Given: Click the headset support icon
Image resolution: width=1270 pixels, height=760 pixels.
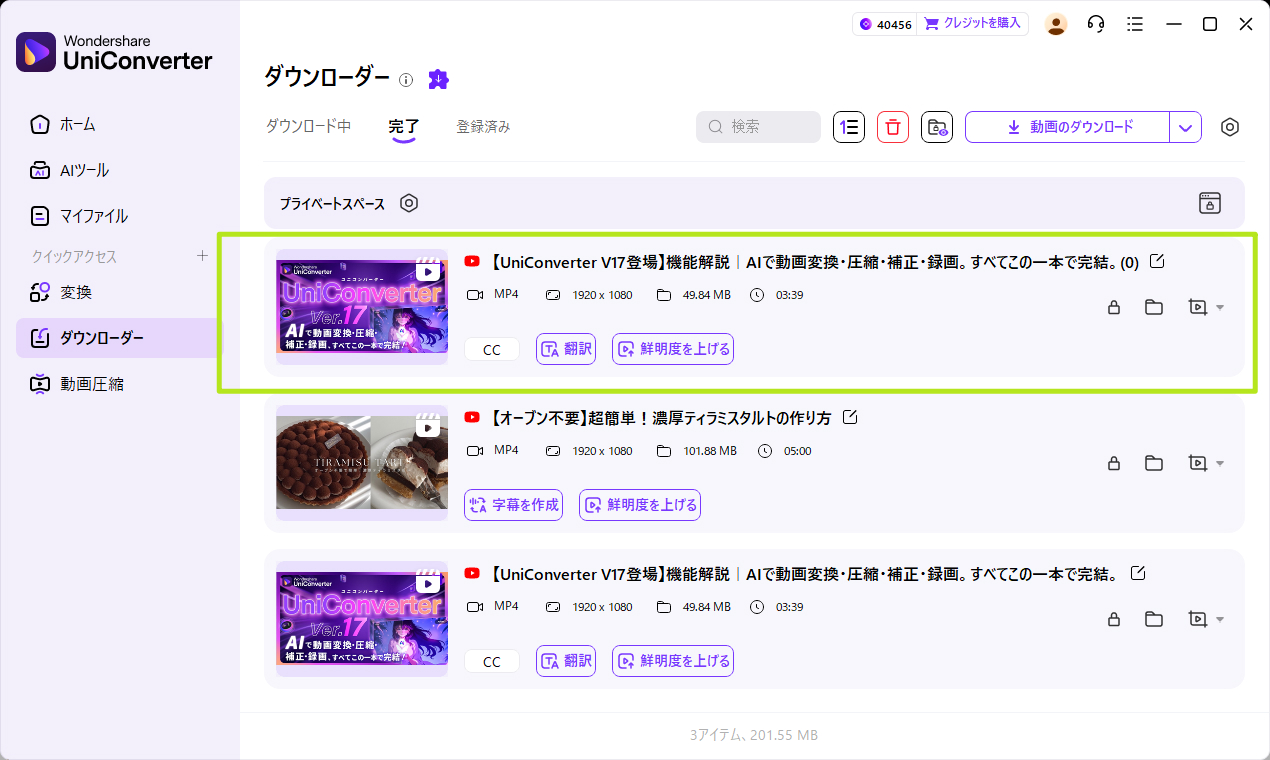Looking at the screenshot, I should click(x=1095, y=24).
